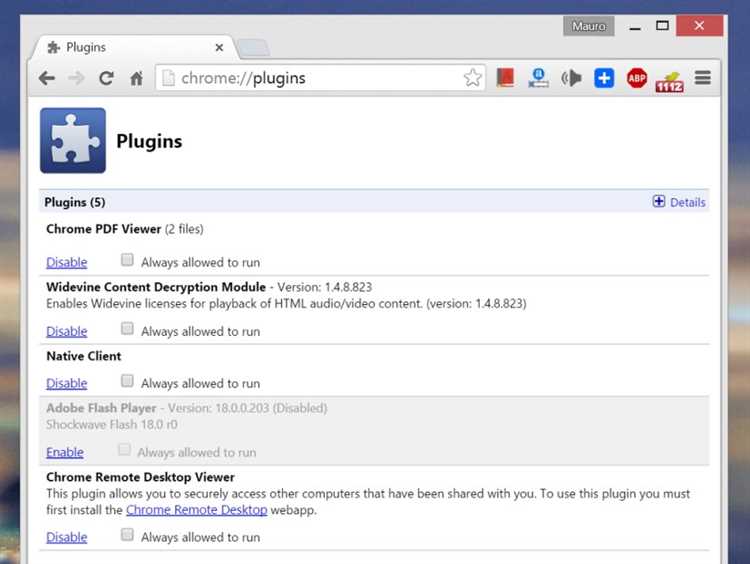Viewport: 750px width, 564px height.
Task: Open the Adblock Plus ABP icon
Action: (637, 78)
